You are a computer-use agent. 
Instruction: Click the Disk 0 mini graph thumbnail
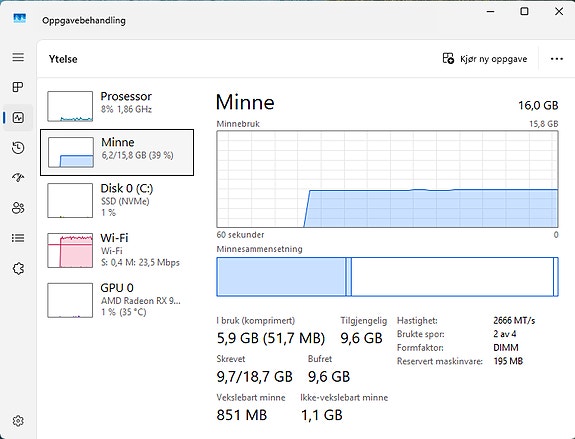click(70, 200)
